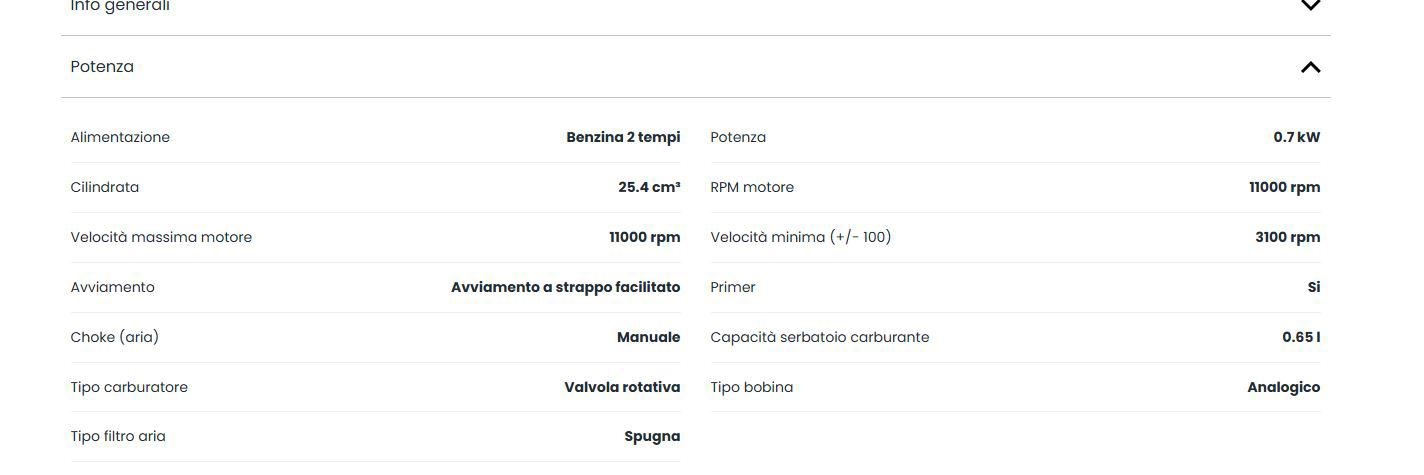Click the Avviamento a strappo facilitato value
The width and height of the screenshot is (1424, 475).
[565, 287]
